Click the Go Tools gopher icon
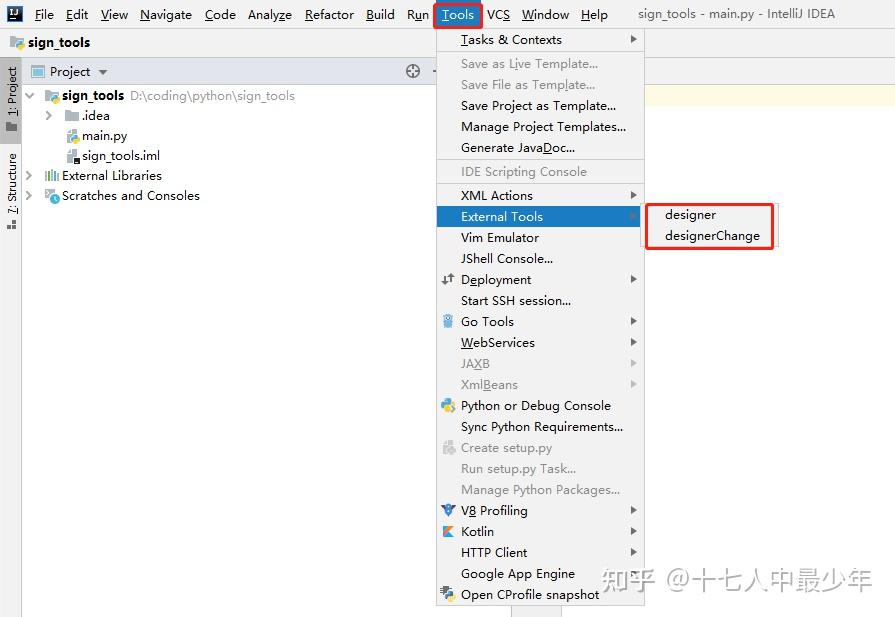The width and height of the screenshot is (895, 617). pyautogui.click(x=448, y=321)
